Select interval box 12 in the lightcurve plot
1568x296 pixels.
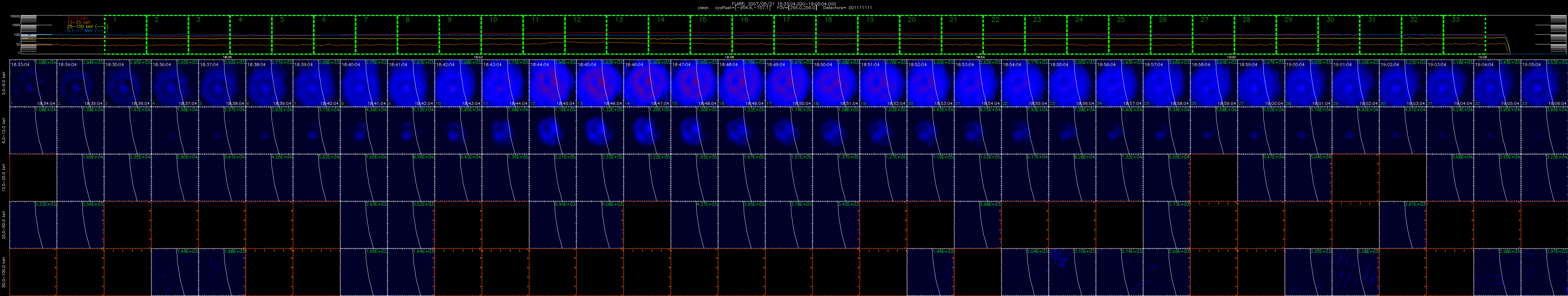tap(586, 35)
